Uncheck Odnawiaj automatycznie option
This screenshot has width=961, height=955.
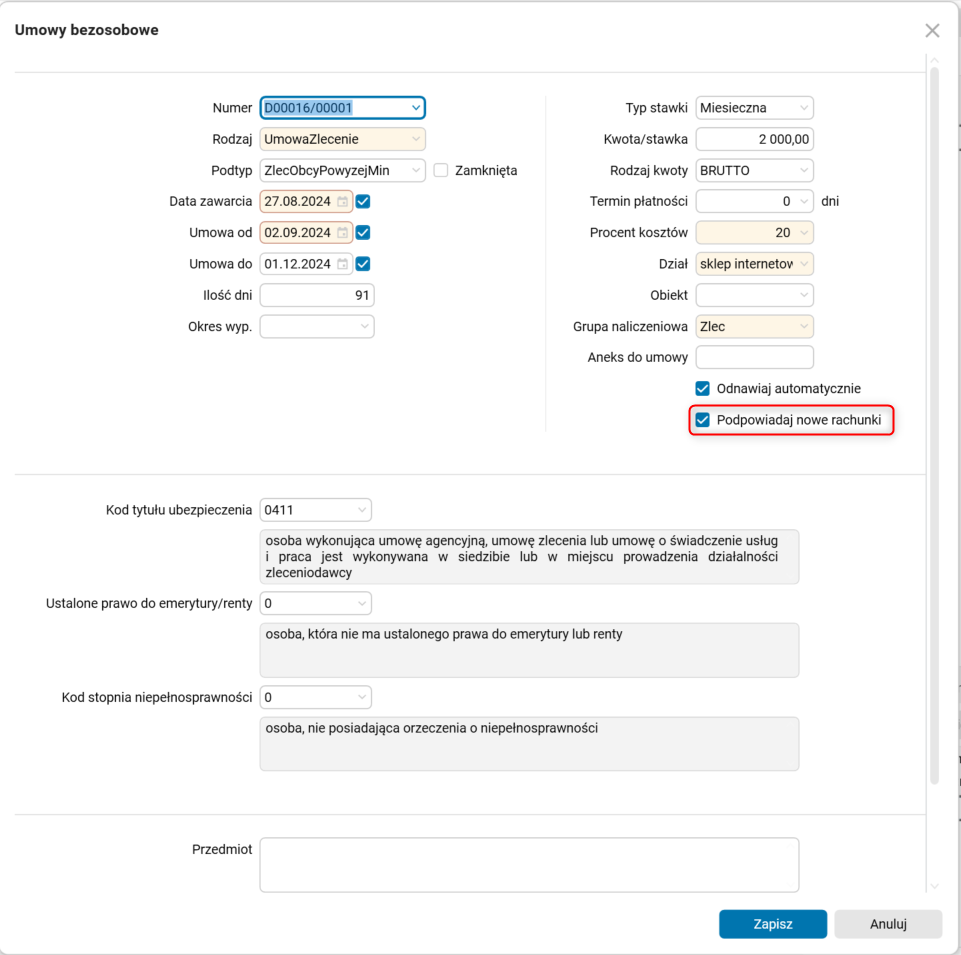[x=703, y=388]
